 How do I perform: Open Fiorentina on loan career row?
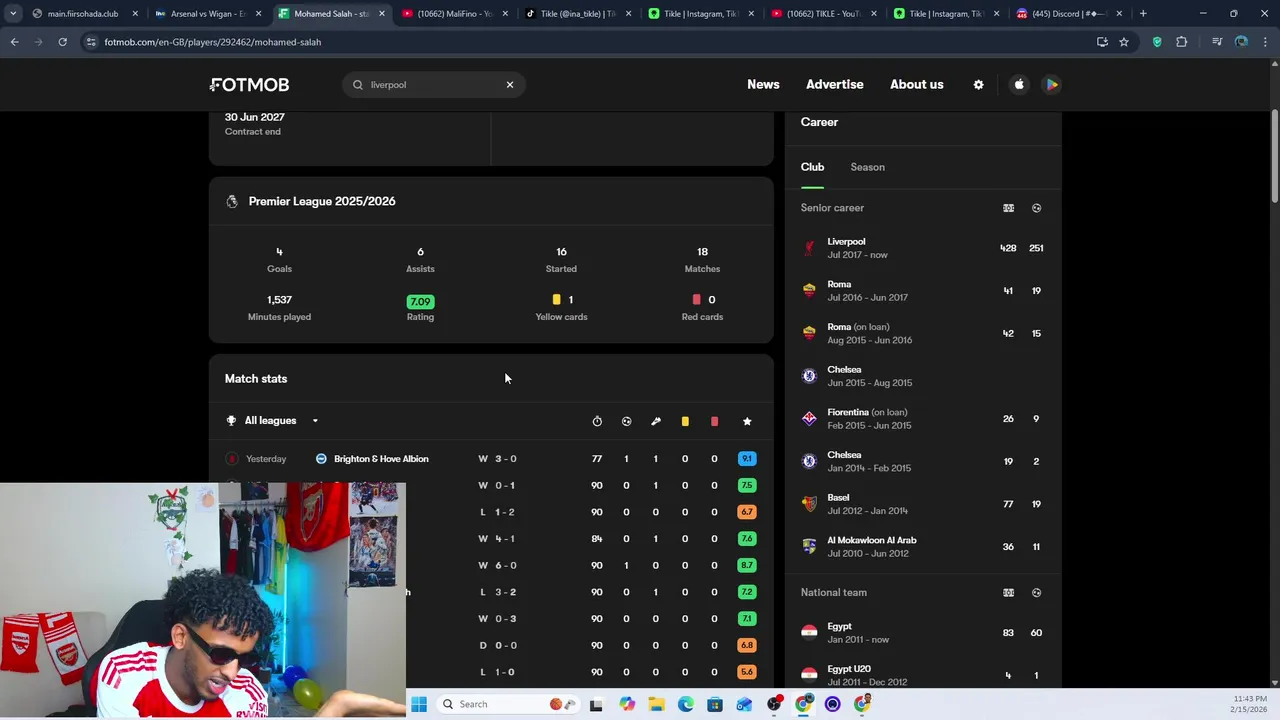(922, 419)
